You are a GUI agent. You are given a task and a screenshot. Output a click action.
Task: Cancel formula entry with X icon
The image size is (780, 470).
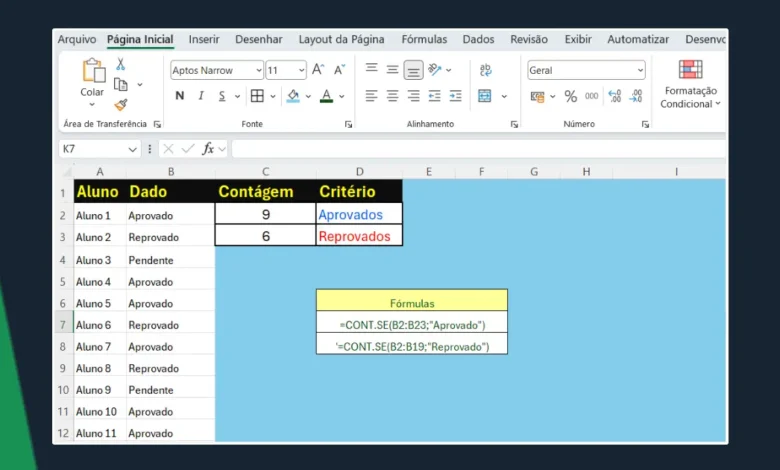pyautogui.click(x=168, y=148)
